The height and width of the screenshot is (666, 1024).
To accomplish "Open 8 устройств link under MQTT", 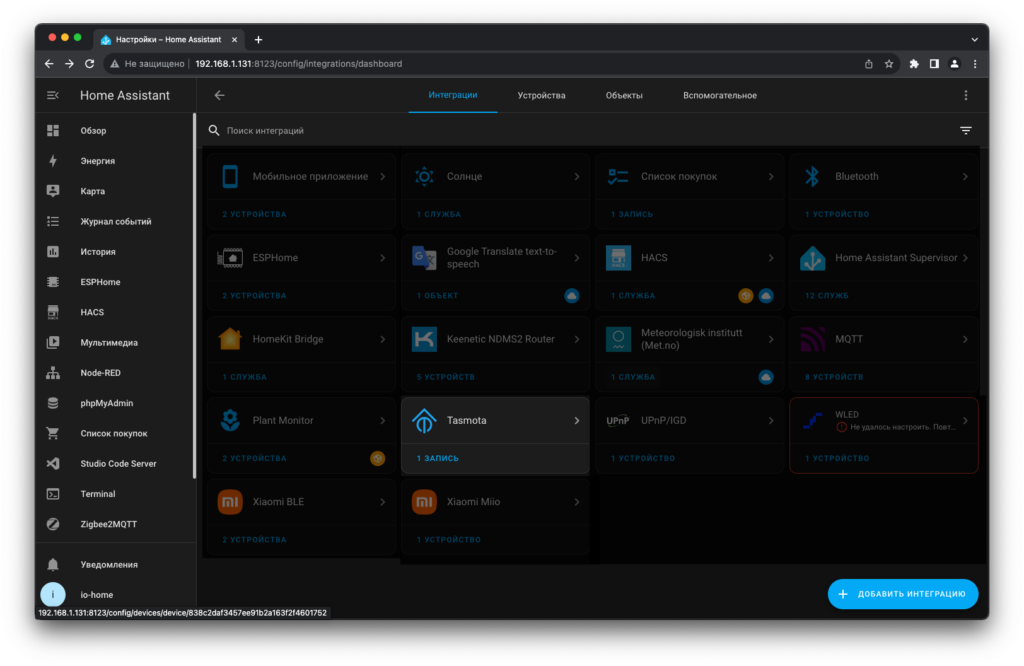I will tap(834, 377).
